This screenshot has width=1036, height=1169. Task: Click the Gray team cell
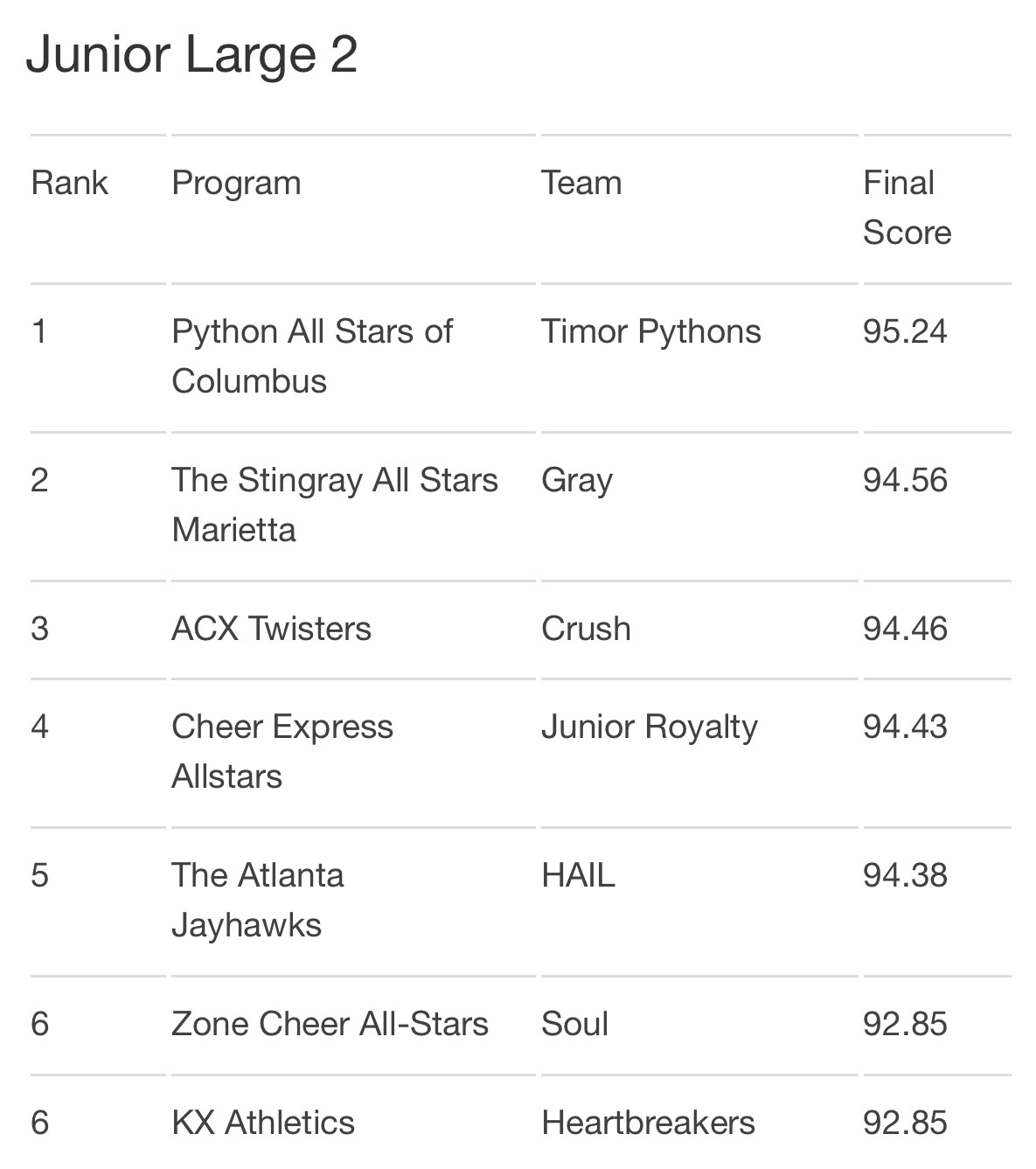pyautogui.click(x=577, y=482)
